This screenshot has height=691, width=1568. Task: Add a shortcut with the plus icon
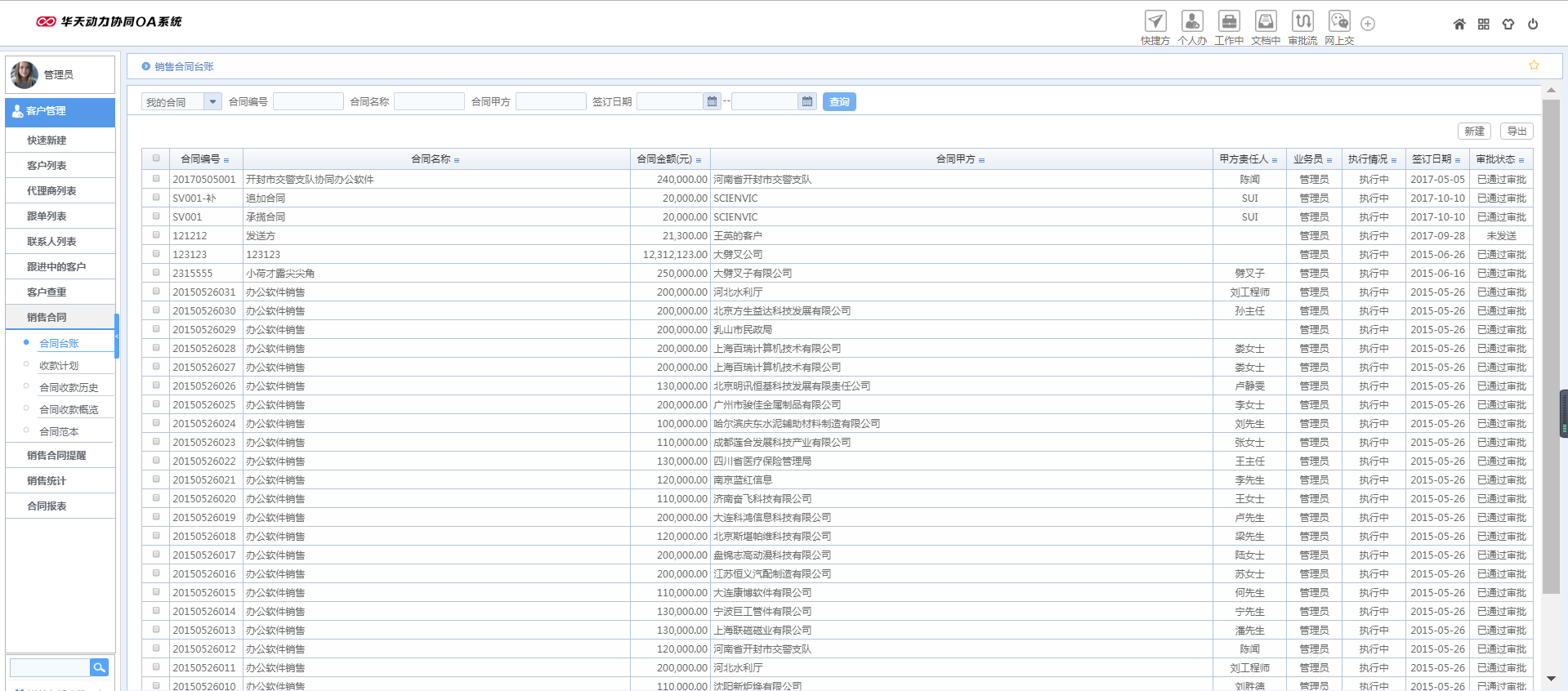coord(1368,24)
